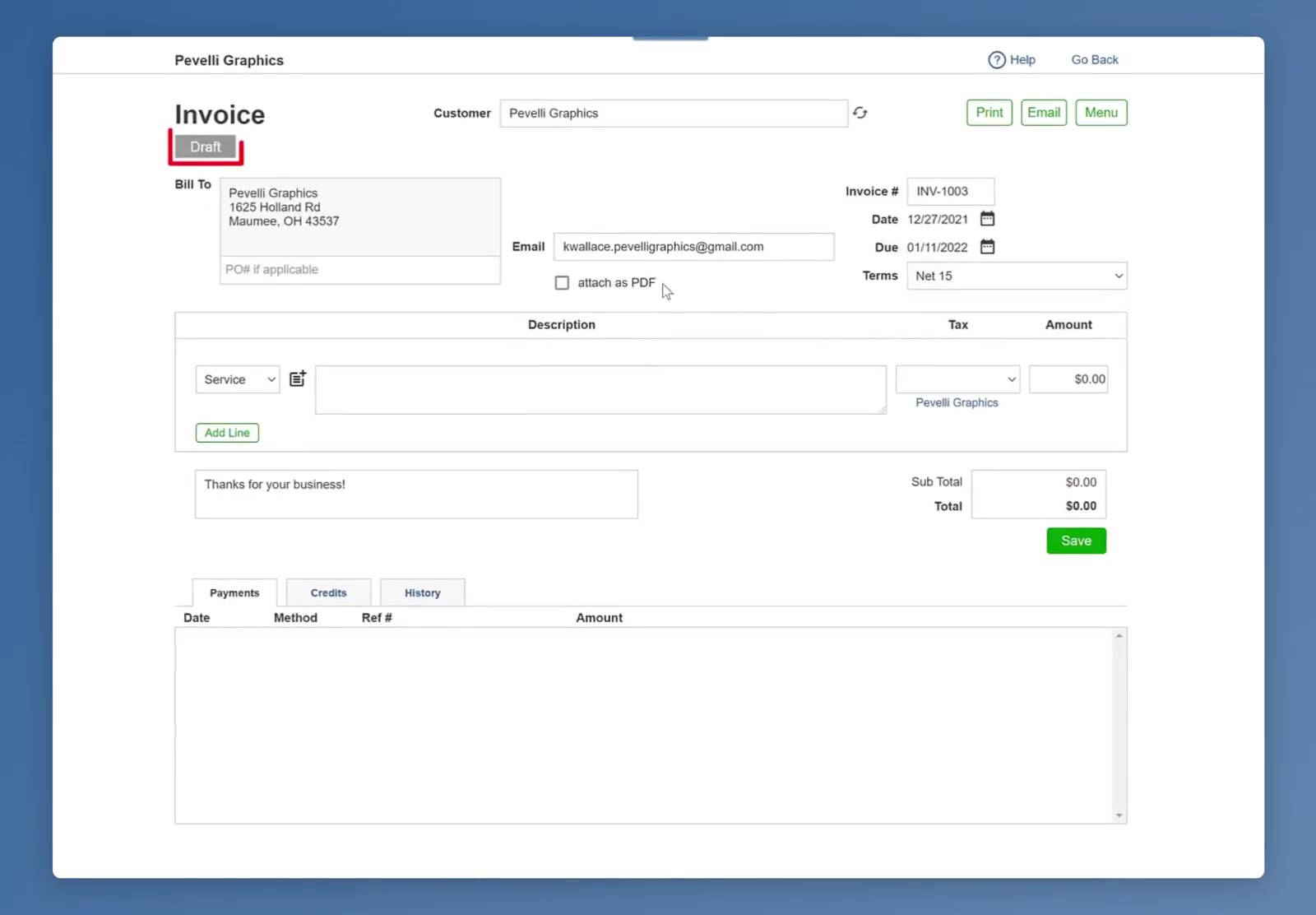Screen dimensions: 1316x915
Task: Open the invoice Date calendar icon
Action: tap(988, 219)
